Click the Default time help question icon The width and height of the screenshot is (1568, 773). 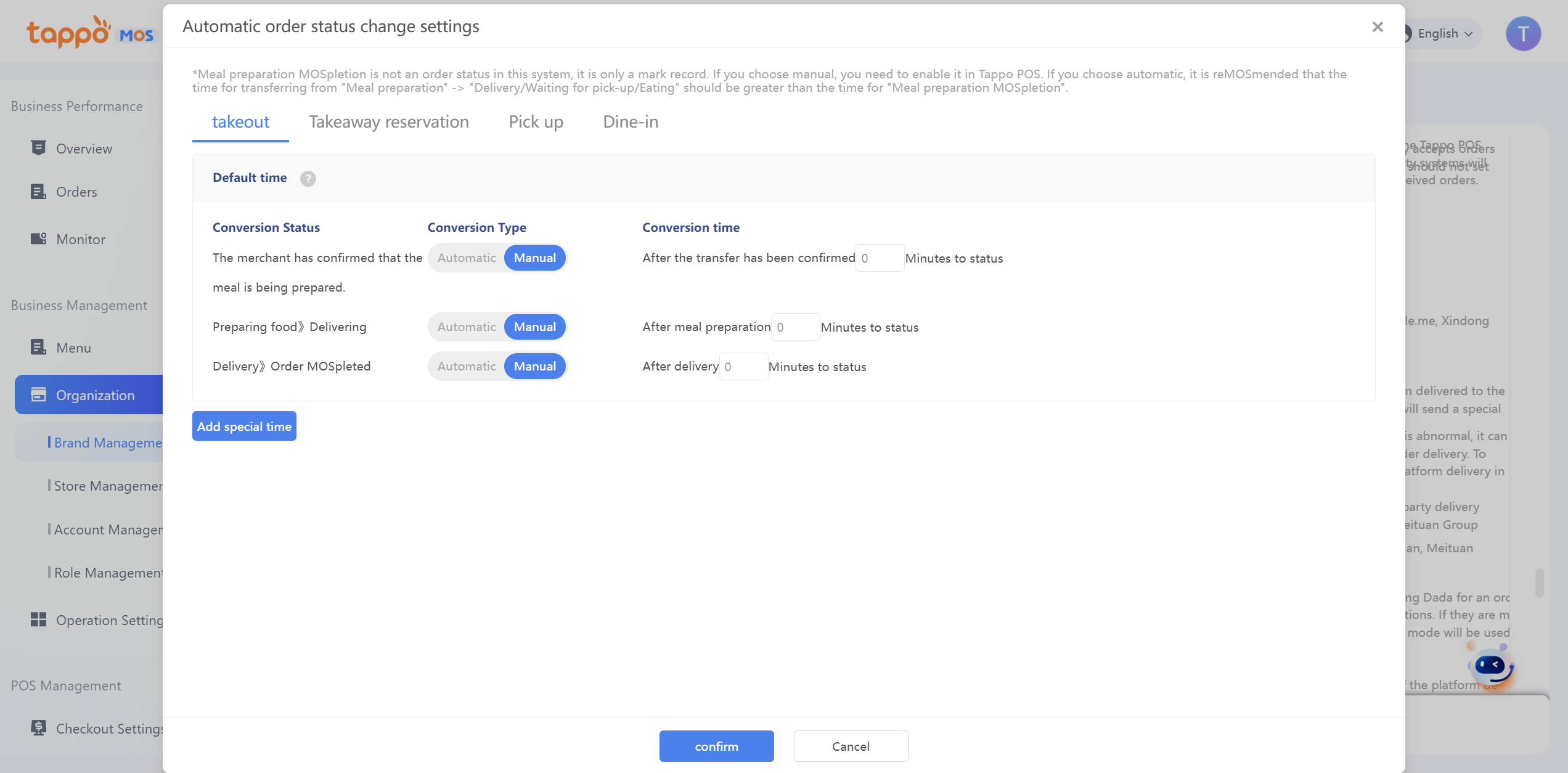[x=308, y=179]
